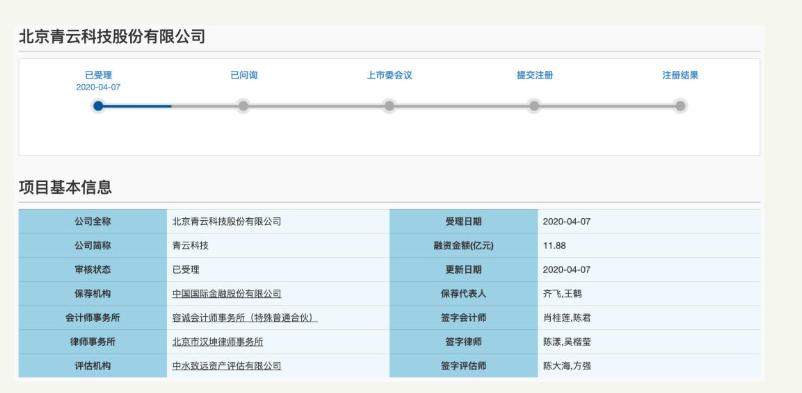The image size is (802, 393).
Task: Select the 上市委会议 stage label
Action: [389, 75]
